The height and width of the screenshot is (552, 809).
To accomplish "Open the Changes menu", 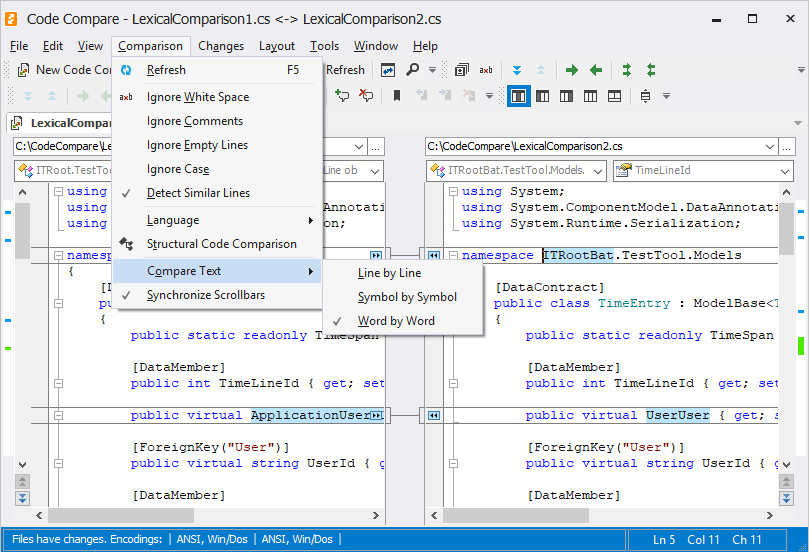I will (x=221, y=46).
